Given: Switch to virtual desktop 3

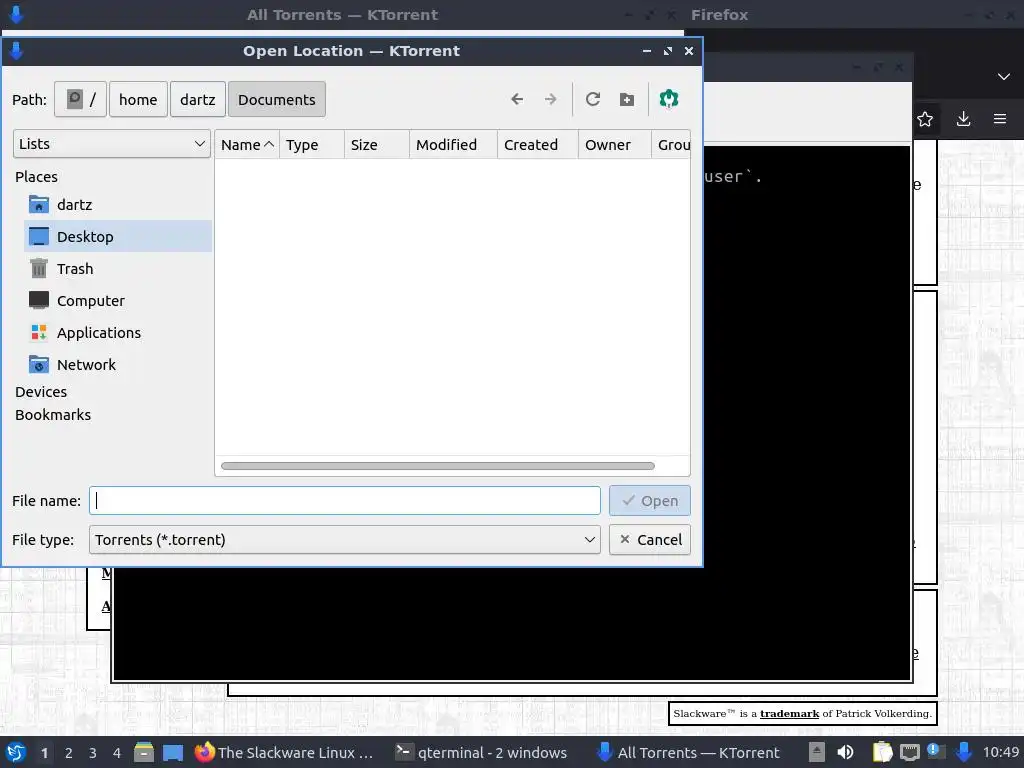Looking at the screenshot, I should pos(93,753).
